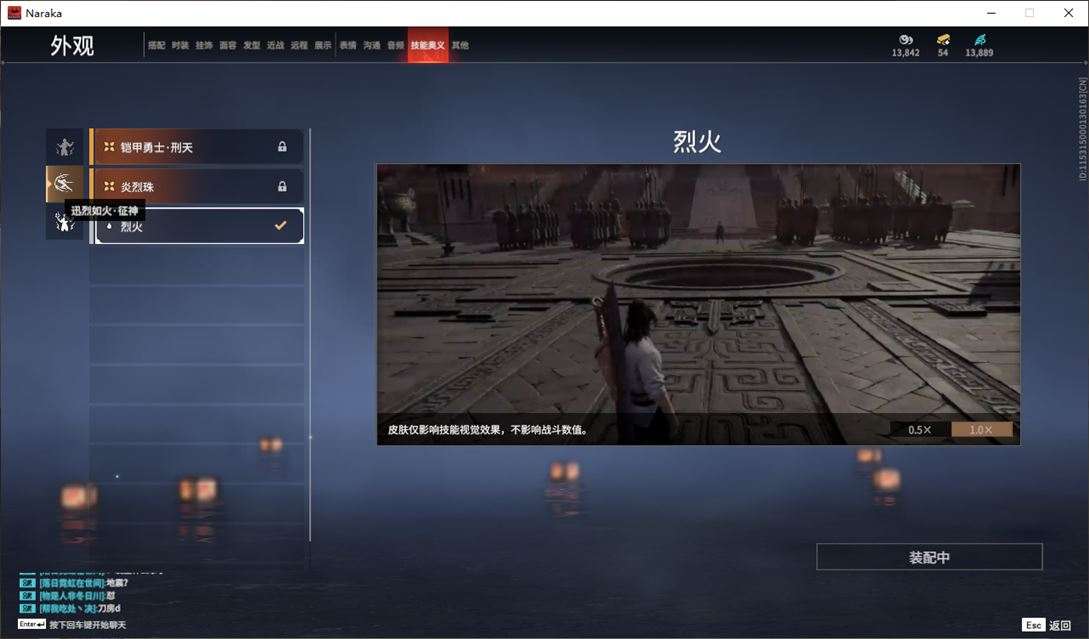Open the 炎烈珠 locked skin entry
Viewport: 1089px width, 639px height.
coord(199,186)
